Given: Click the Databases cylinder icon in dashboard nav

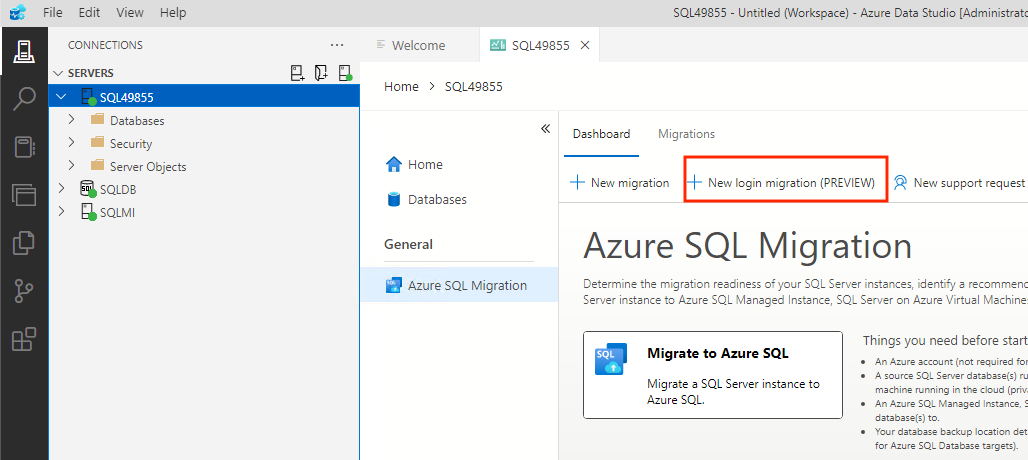Looking at the screenshot, I should 393,199.
